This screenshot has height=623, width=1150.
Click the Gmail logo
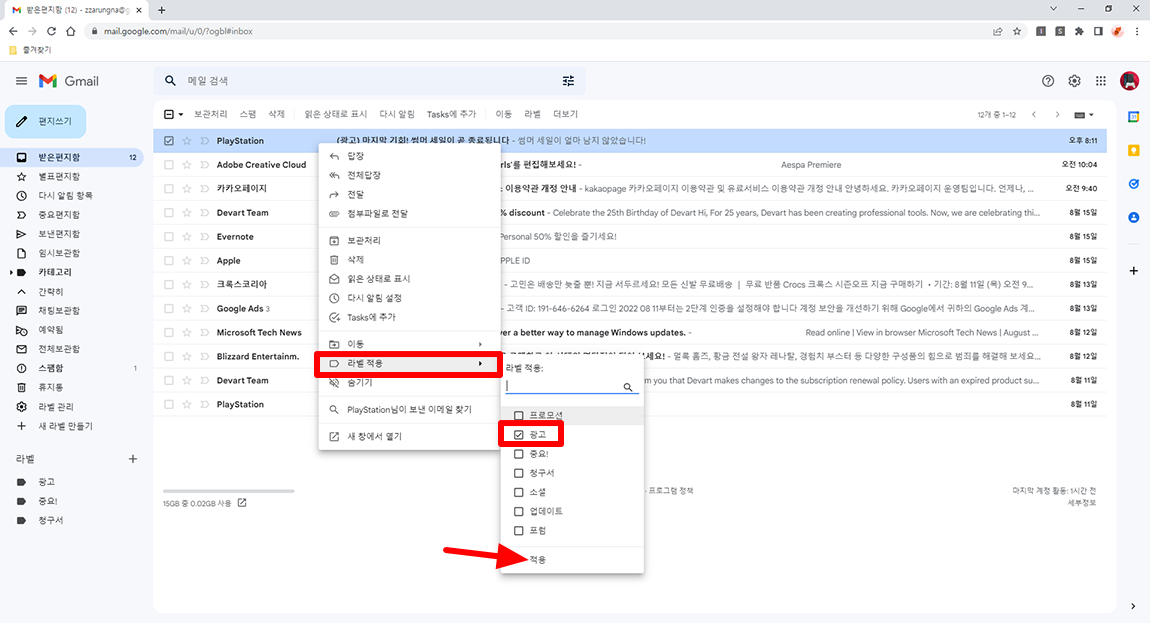(68, 81)
